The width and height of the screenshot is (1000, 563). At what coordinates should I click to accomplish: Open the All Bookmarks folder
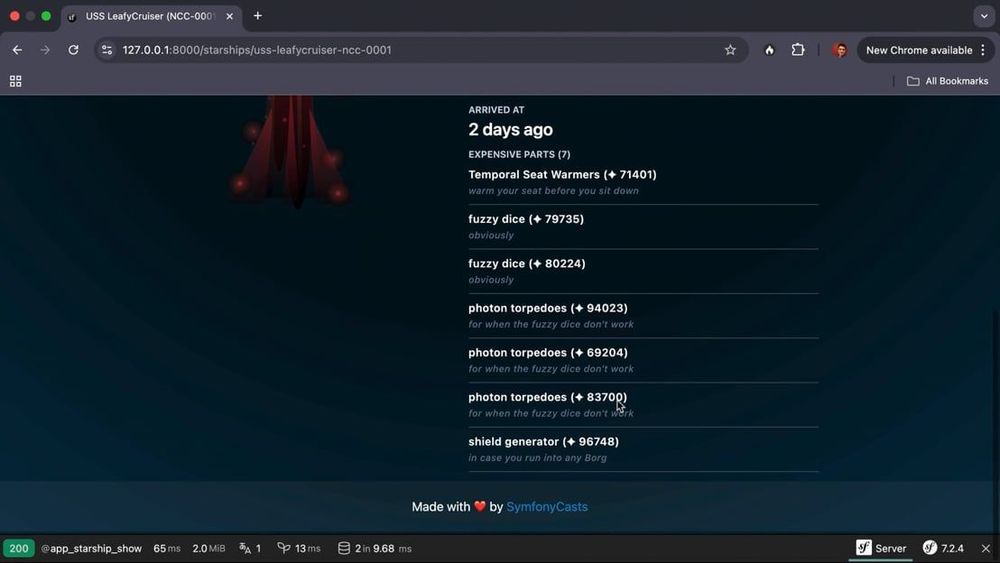[x=947, y=81]
